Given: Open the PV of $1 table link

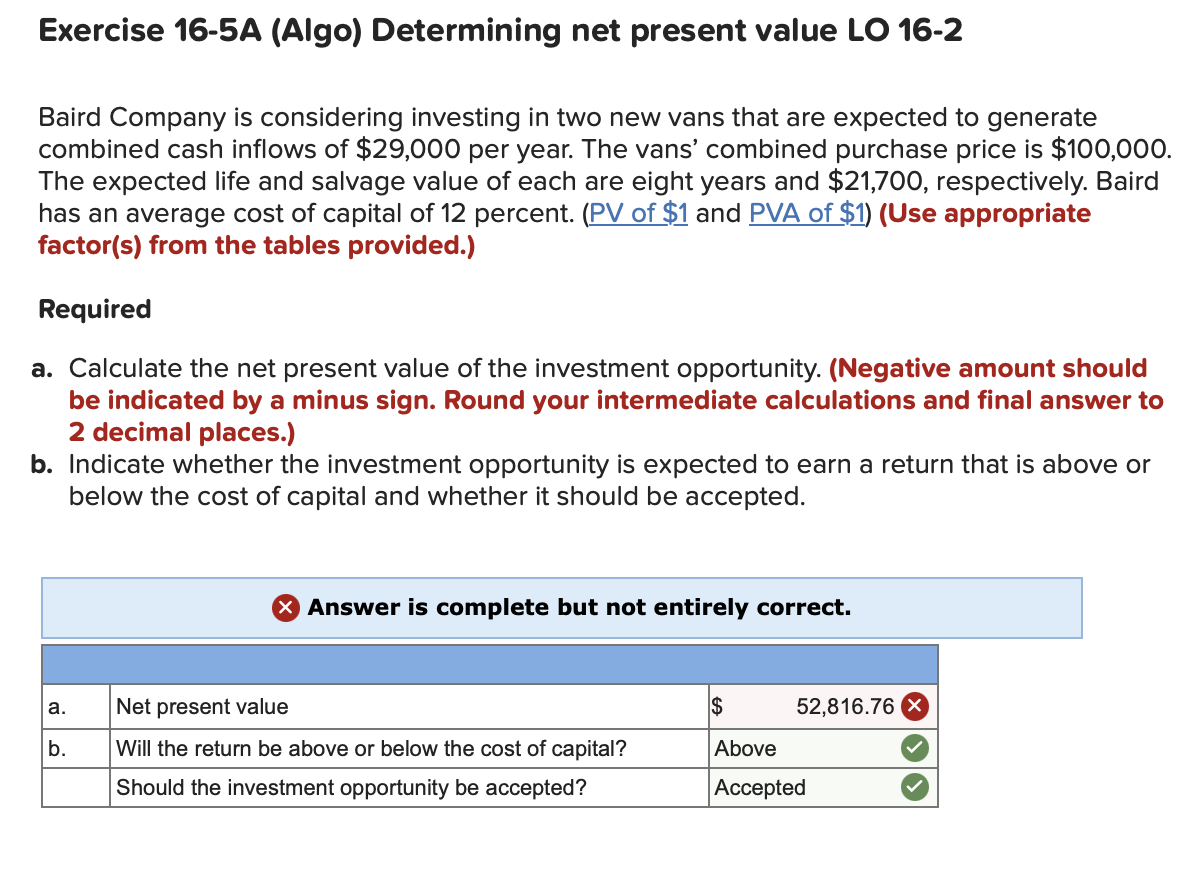Looking at the screenshot, I should pos(637,213).
